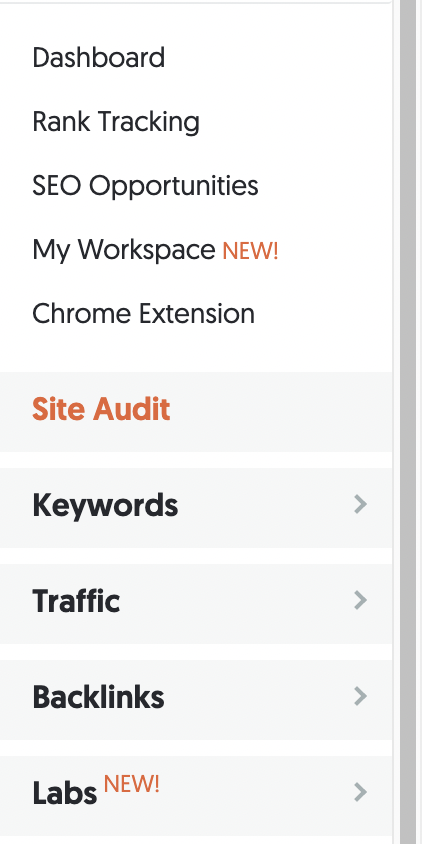This screenshot has height=844, width=422.
Task: Select the Backlinks menu heading
Action: click(x=98, y=698)
